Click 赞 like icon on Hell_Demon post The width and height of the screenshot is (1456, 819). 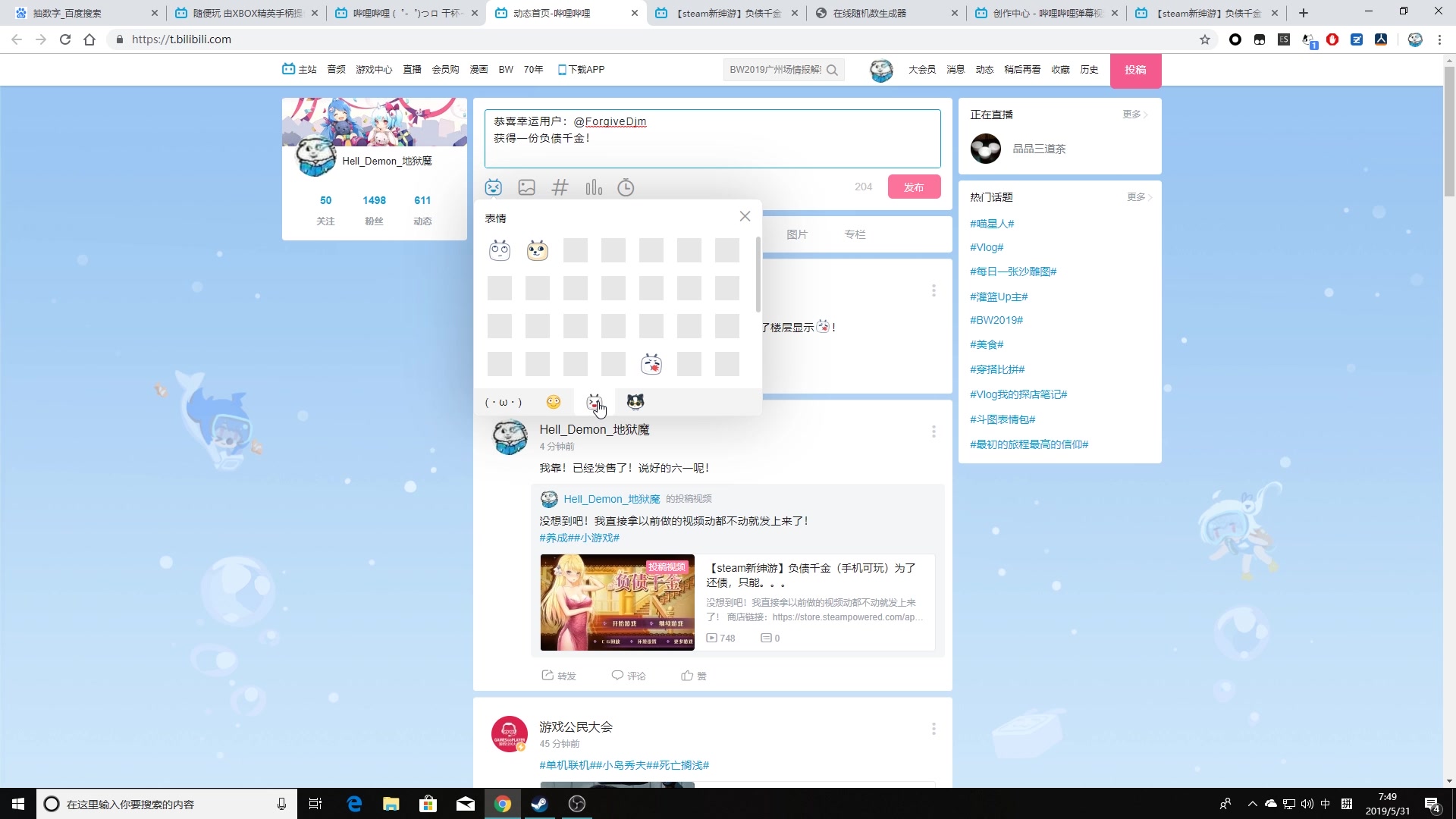point(694,676)
